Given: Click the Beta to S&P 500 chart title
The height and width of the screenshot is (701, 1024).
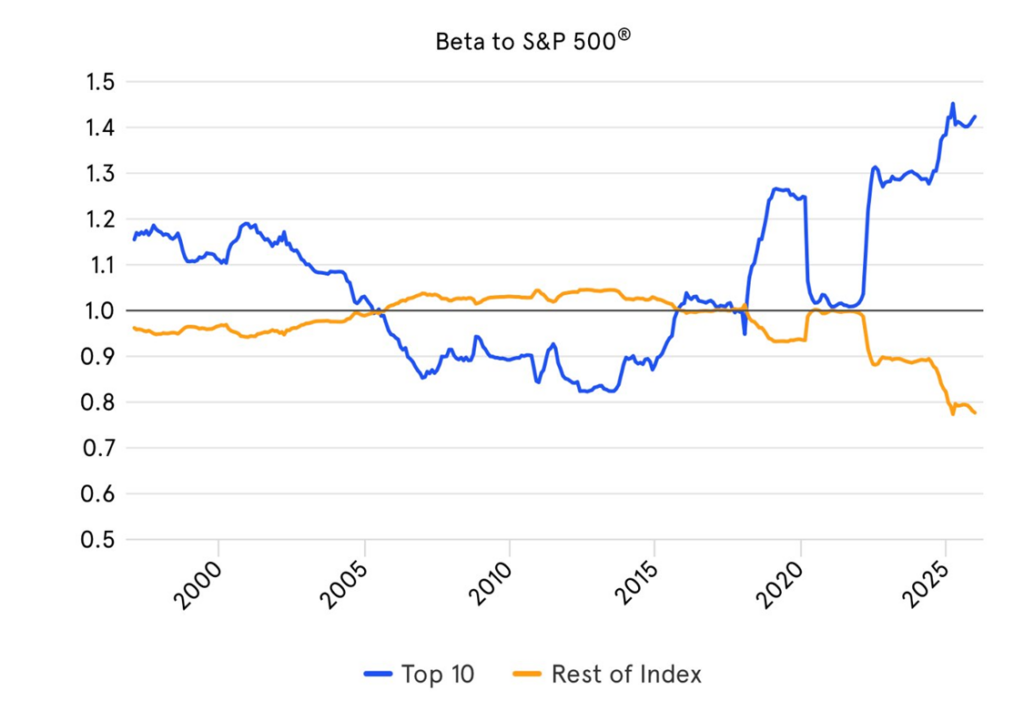Looking at the screenshot, I should pyautogui.click(x=533, y=42).
